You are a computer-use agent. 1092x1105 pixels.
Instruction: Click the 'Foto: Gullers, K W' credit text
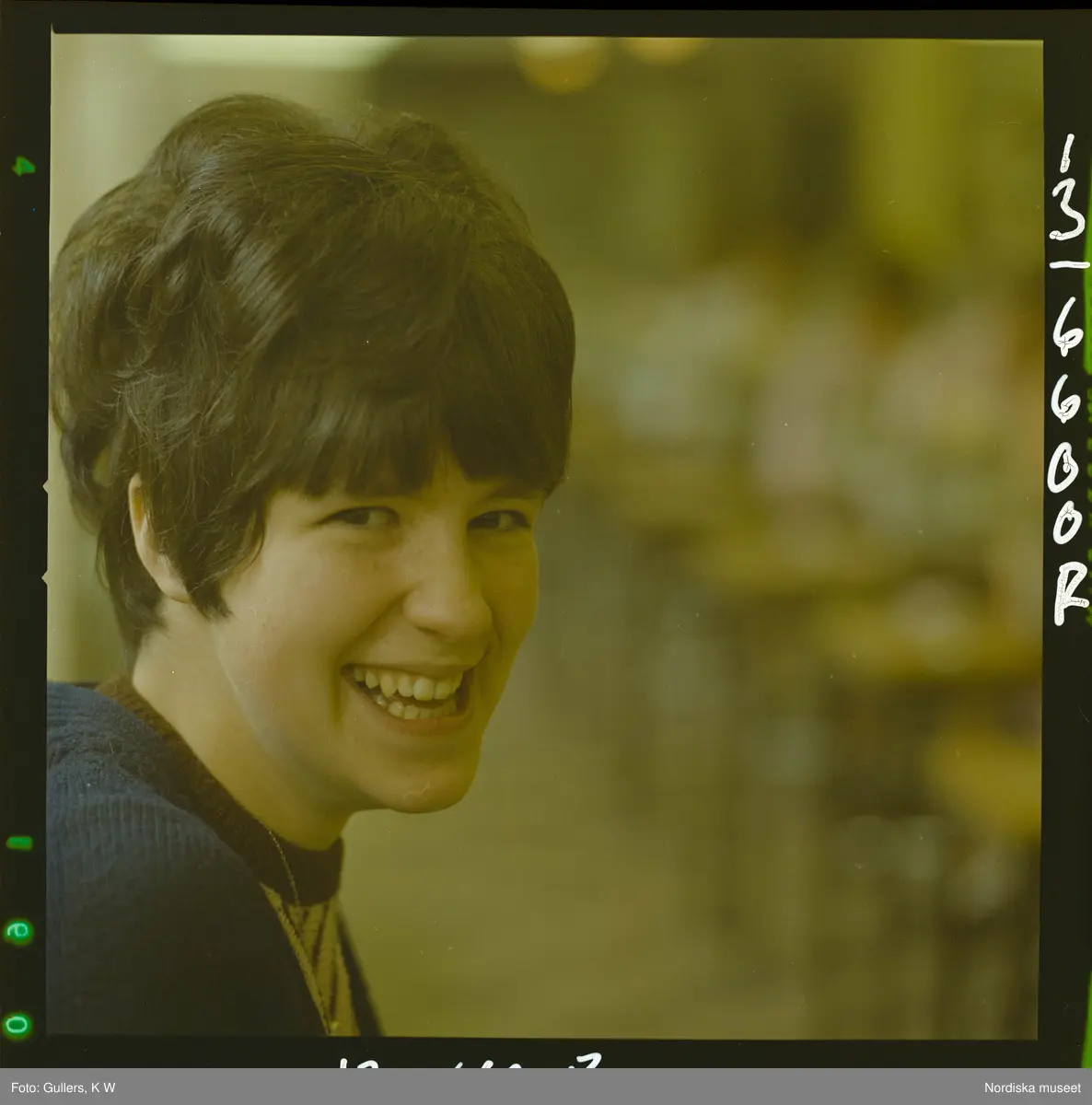coord(59,1088)
